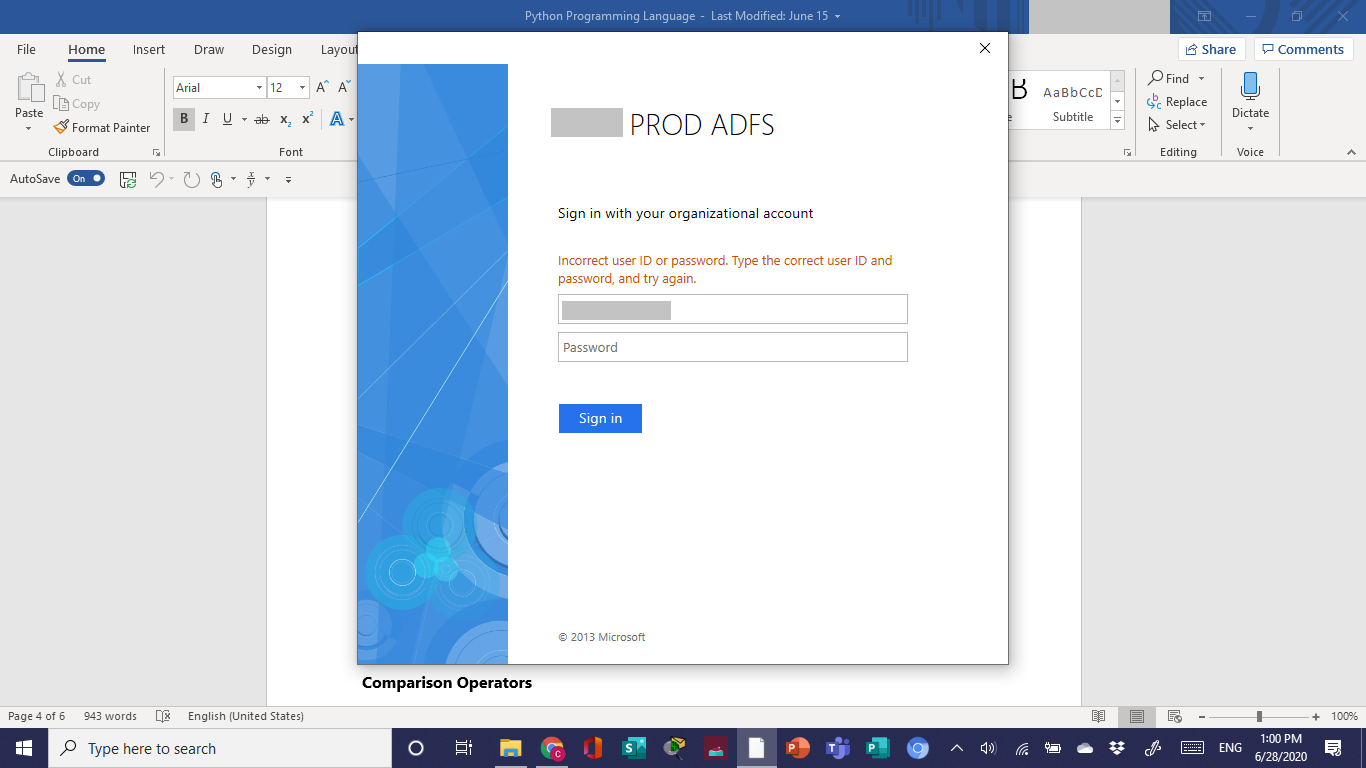Expand the Select dropdown in Editing group

tap(1203, 125)
